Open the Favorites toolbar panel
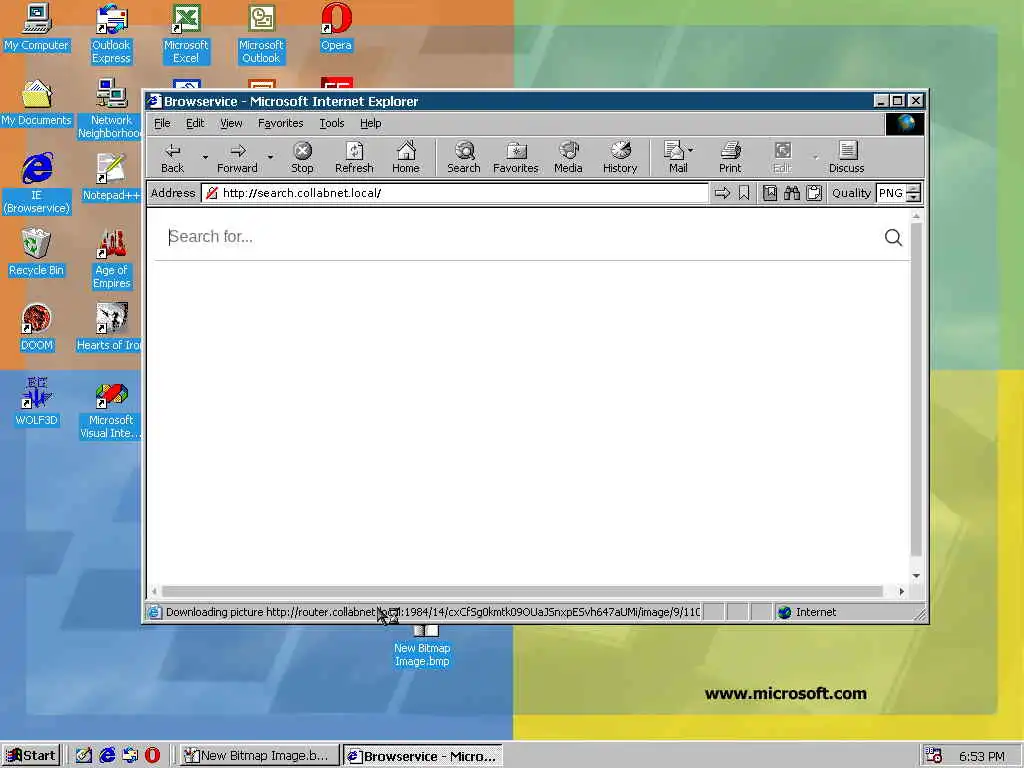Screen dimensions: 1024x768 pyautogui.click(x=515, y=157)
